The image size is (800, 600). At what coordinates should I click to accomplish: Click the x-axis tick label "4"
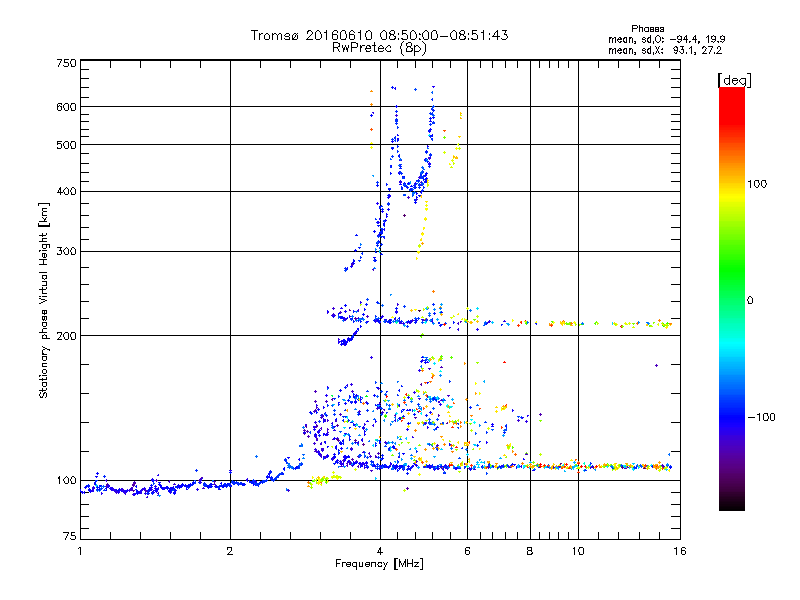coord(380,551)
